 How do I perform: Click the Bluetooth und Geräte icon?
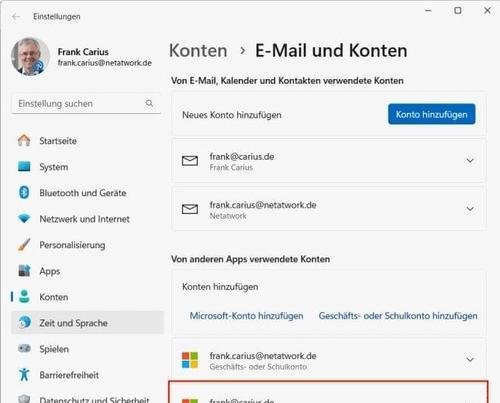[24, 192]
